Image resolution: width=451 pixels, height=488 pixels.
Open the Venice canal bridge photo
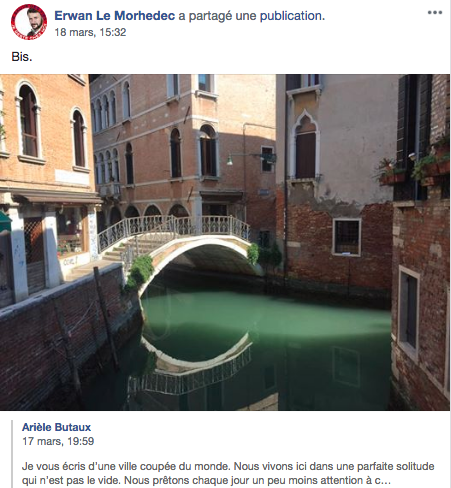click(x=225, y=242)
